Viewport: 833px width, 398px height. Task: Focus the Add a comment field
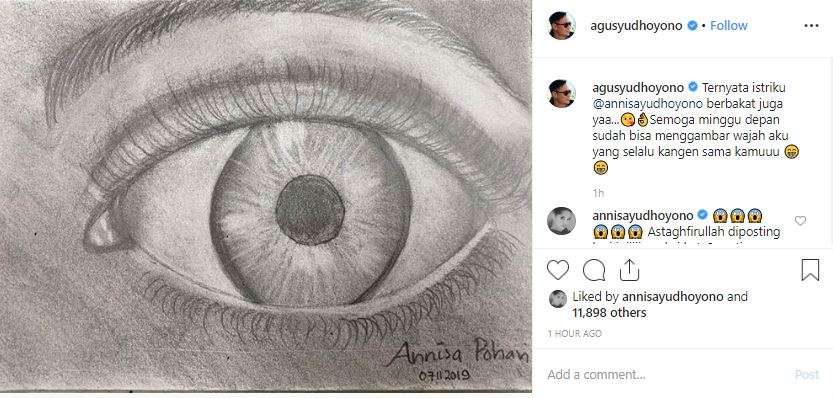pyautogui.click(x=664, y=375)
